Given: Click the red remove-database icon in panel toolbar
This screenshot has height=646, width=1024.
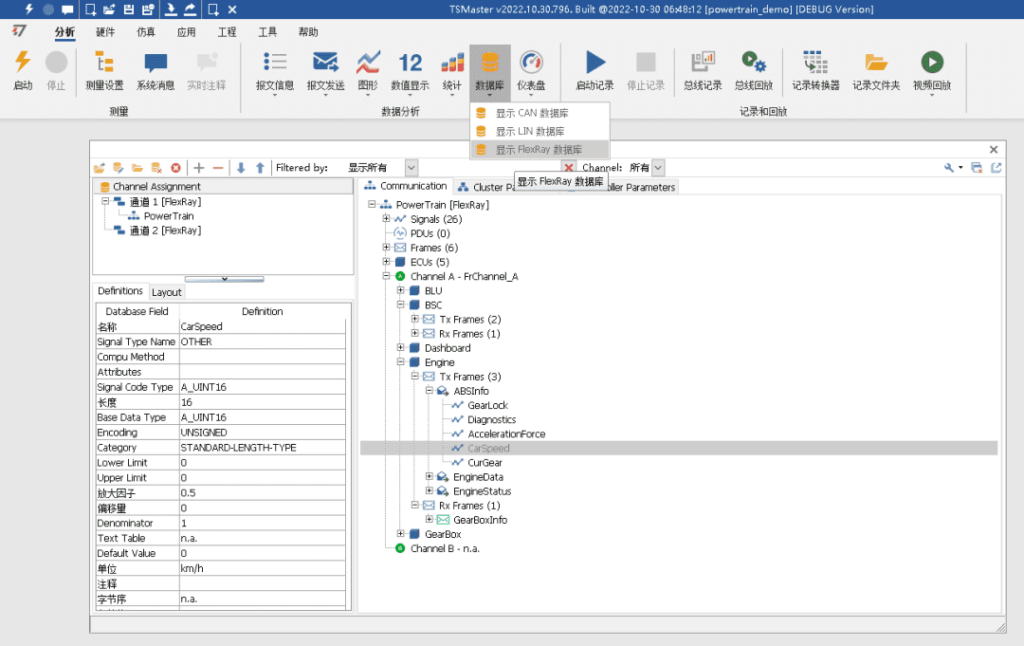Looking at the screenshot, I should pyautogui.click(x=176, y=168).
